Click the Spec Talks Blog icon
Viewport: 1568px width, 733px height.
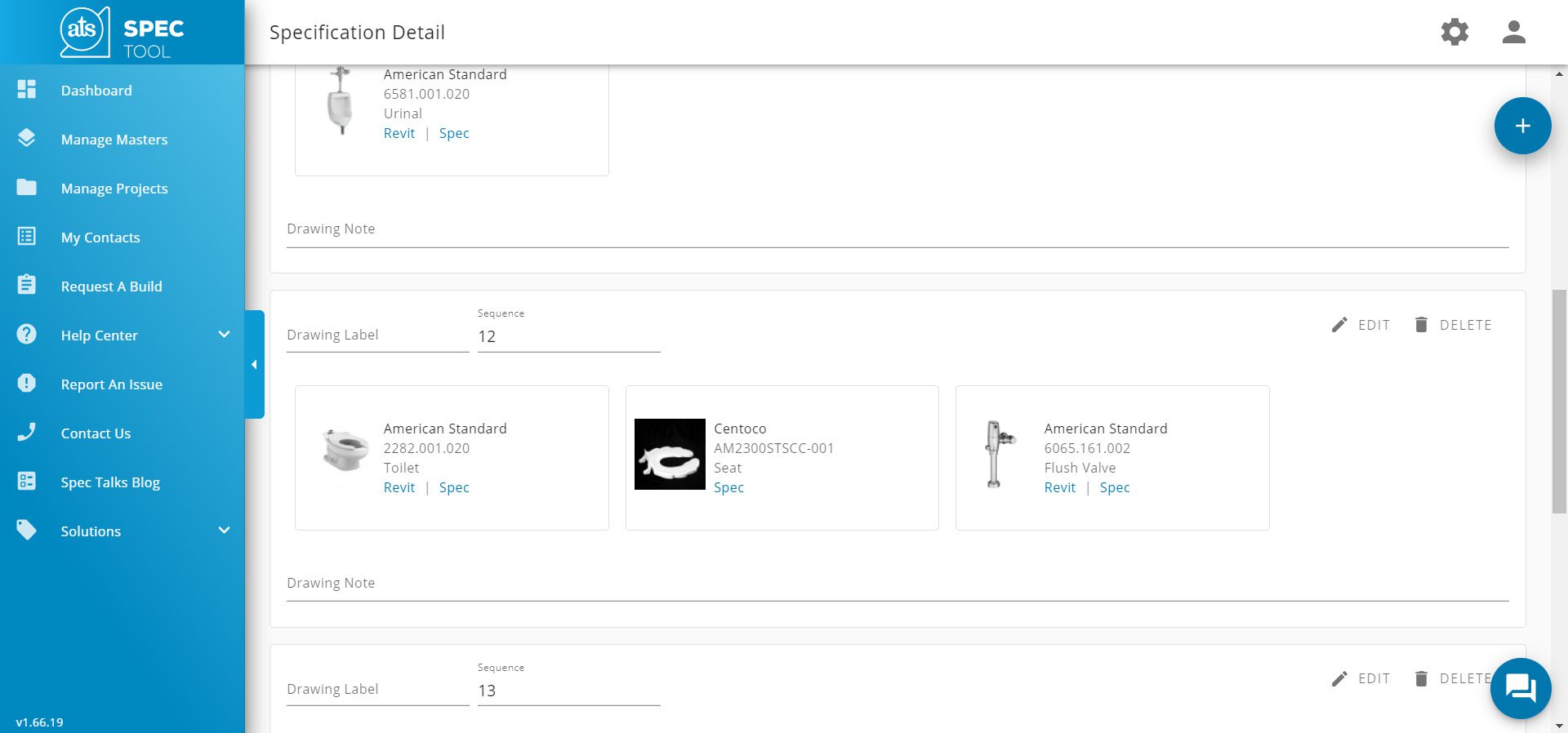click(27, 482)
